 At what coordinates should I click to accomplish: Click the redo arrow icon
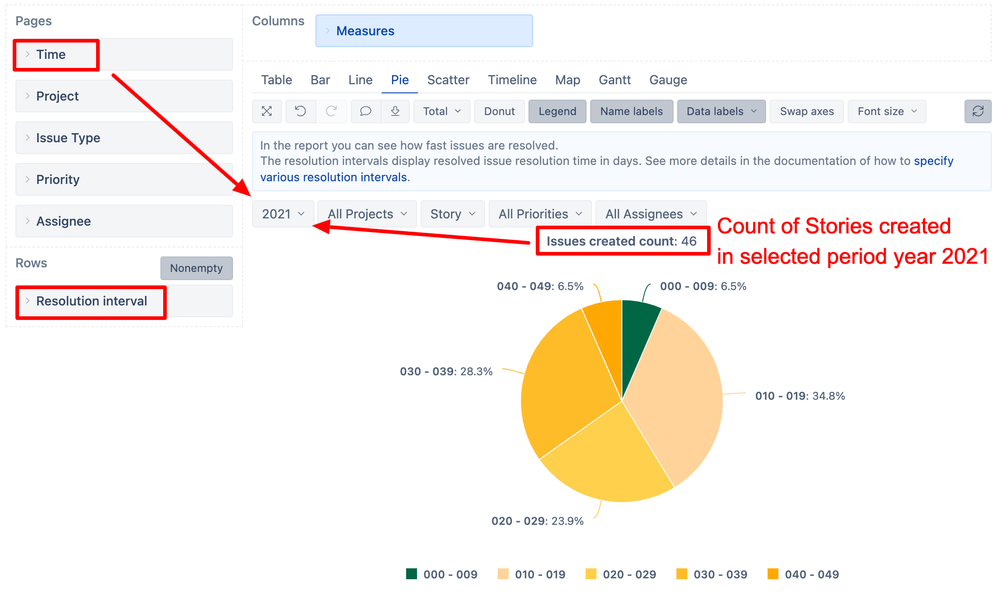[332, 112]
